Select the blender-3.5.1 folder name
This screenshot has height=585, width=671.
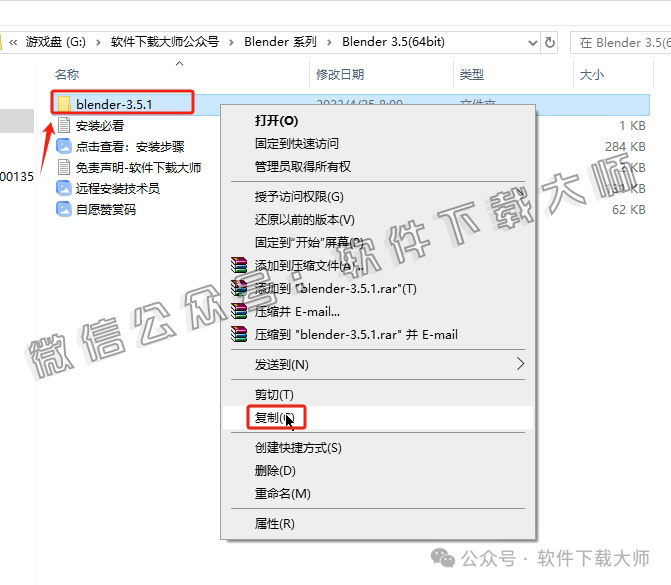point(114,104)
